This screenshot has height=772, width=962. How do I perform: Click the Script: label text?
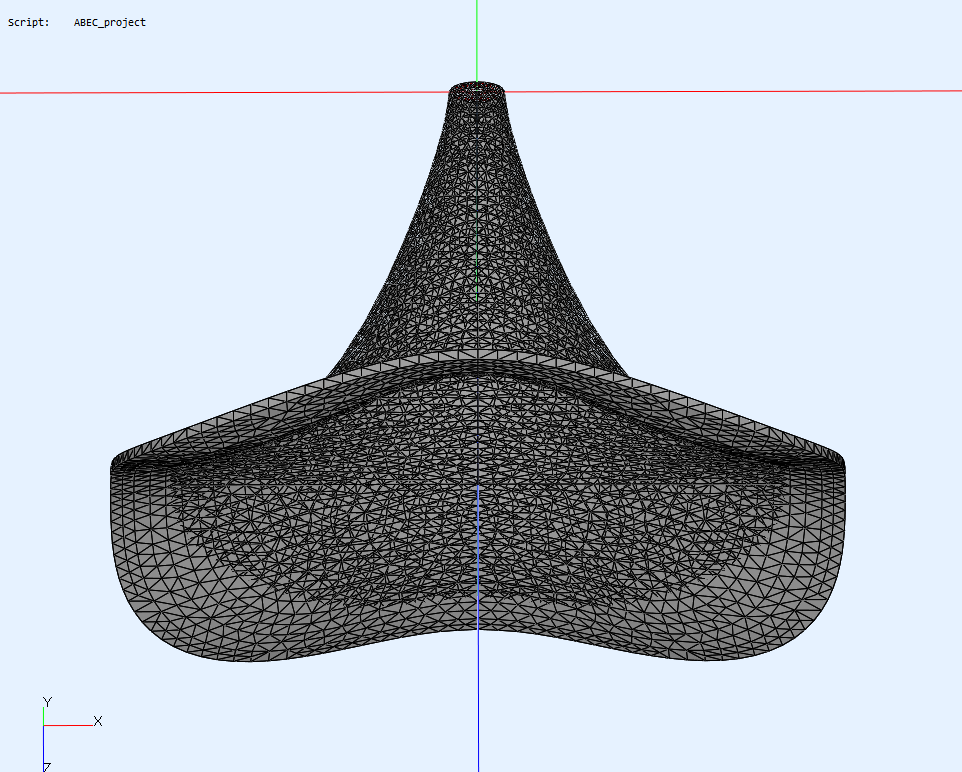(29, 23)
